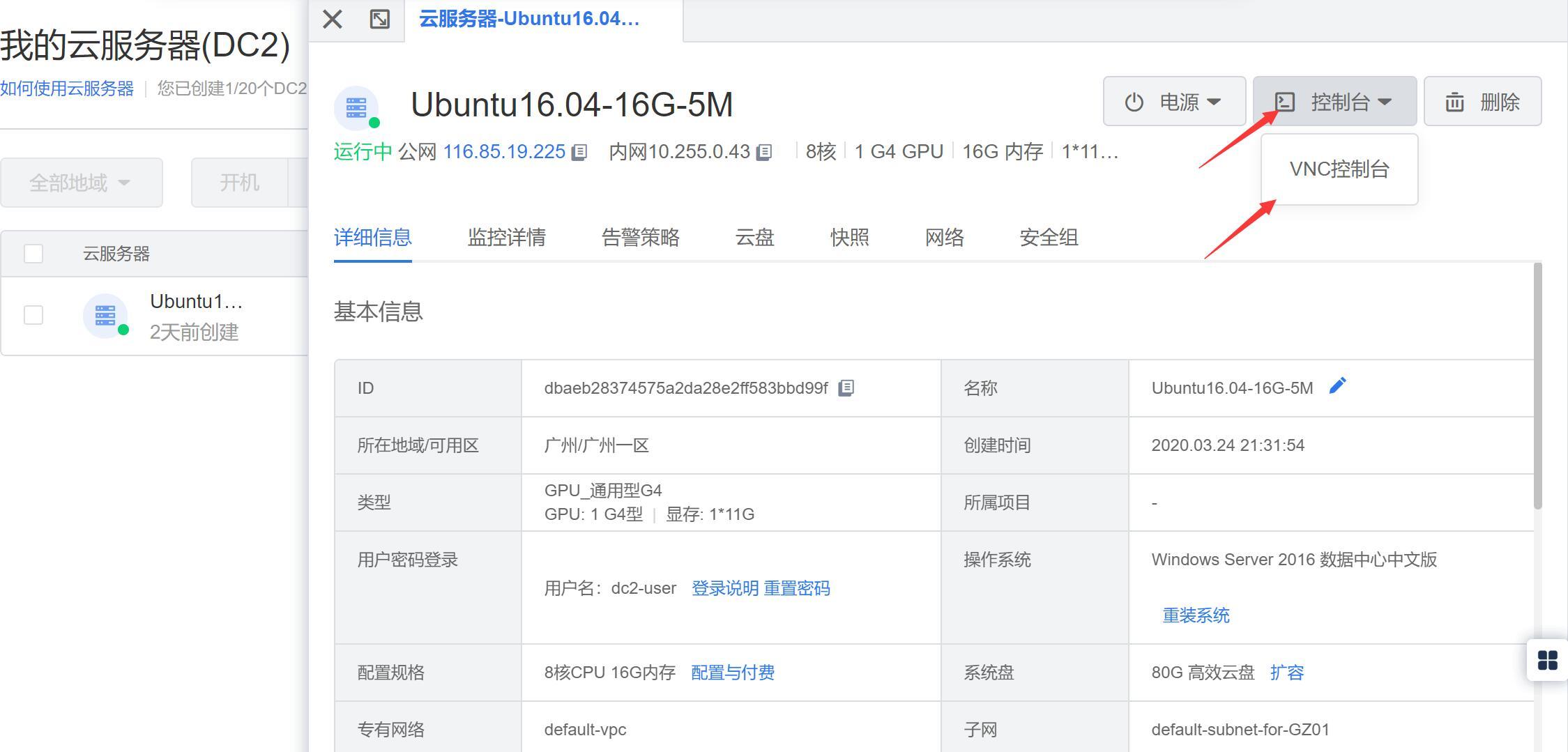Click the creation time 2020.03.24 21:31:54
Viewport: 1568px width, 752px height.
coord(1228,445)
